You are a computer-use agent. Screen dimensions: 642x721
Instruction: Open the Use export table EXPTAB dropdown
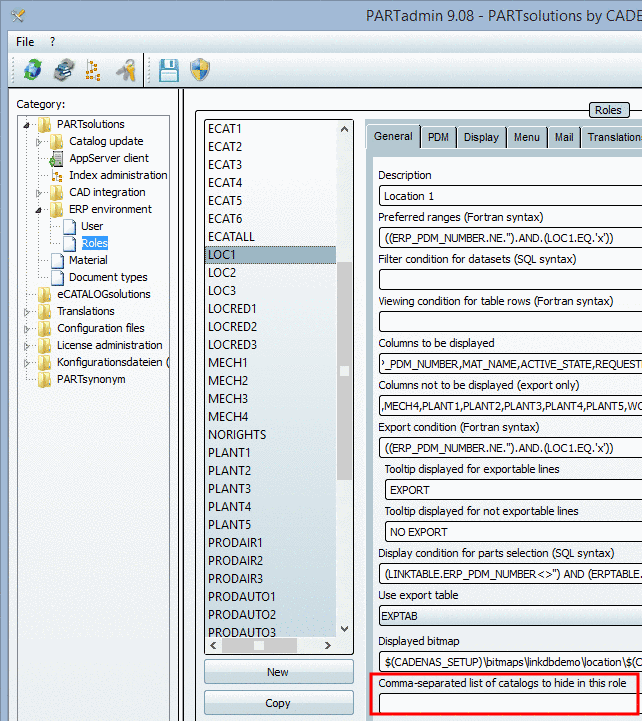point(510,616)
